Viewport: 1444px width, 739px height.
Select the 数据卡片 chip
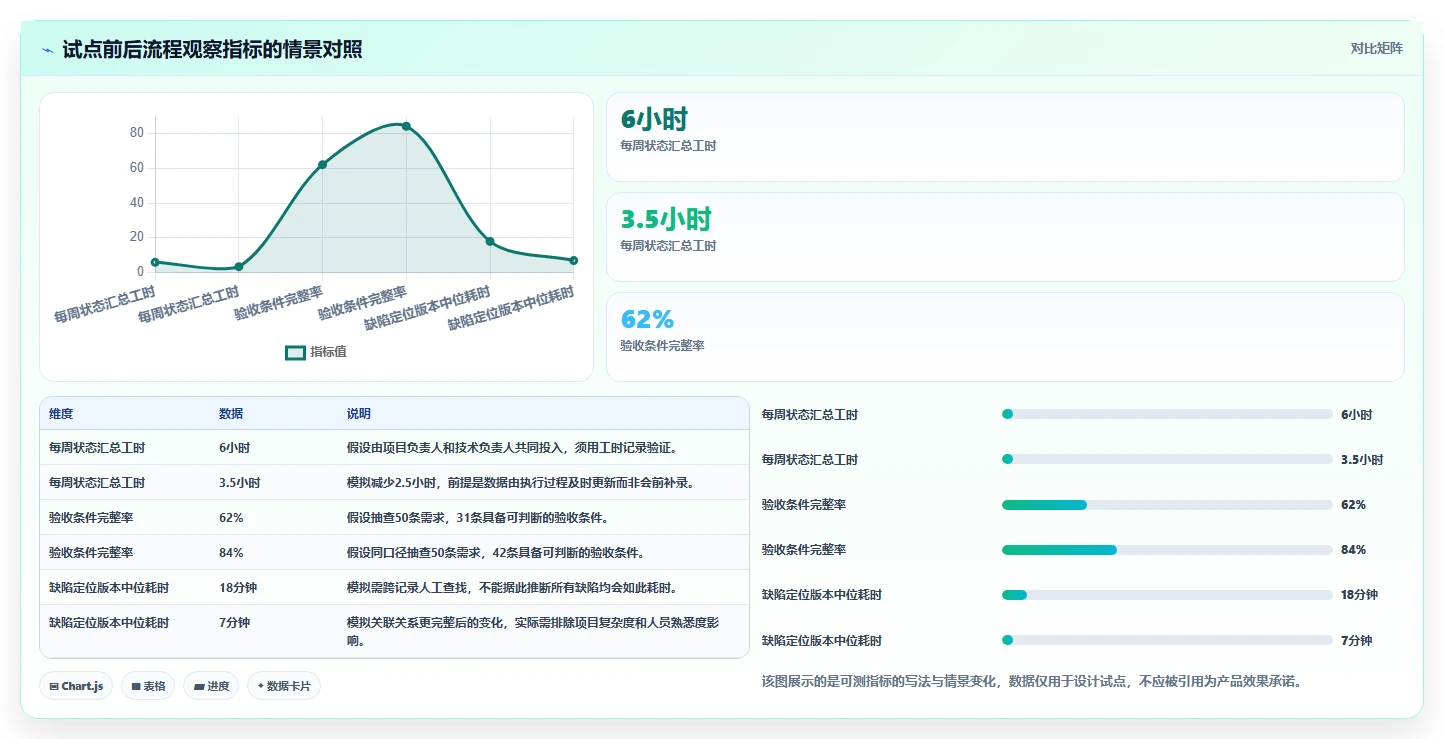click(x=284, y=686)
